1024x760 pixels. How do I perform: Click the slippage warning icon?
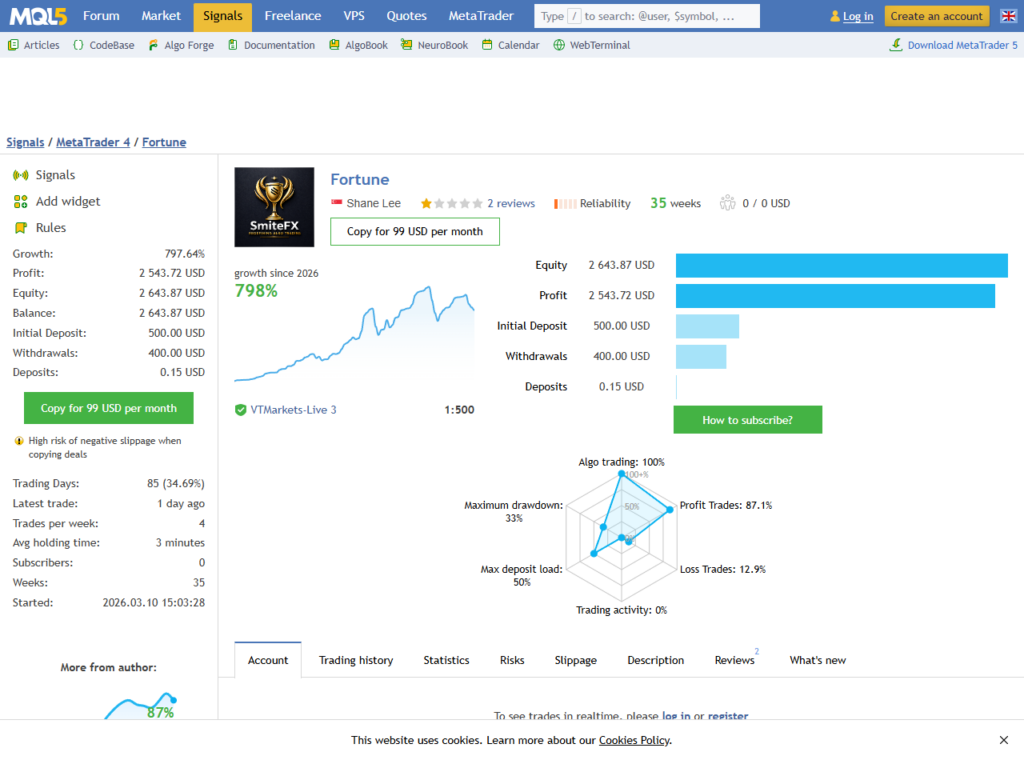(x=19, y=441)
